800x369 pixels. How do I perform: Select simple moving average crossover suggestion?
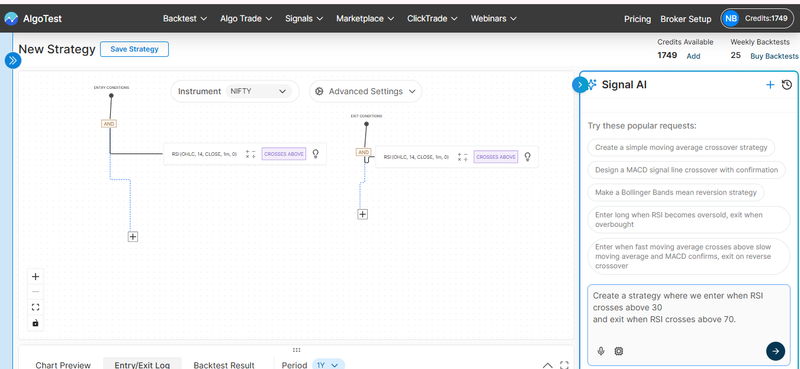click(x=681, y=147)
